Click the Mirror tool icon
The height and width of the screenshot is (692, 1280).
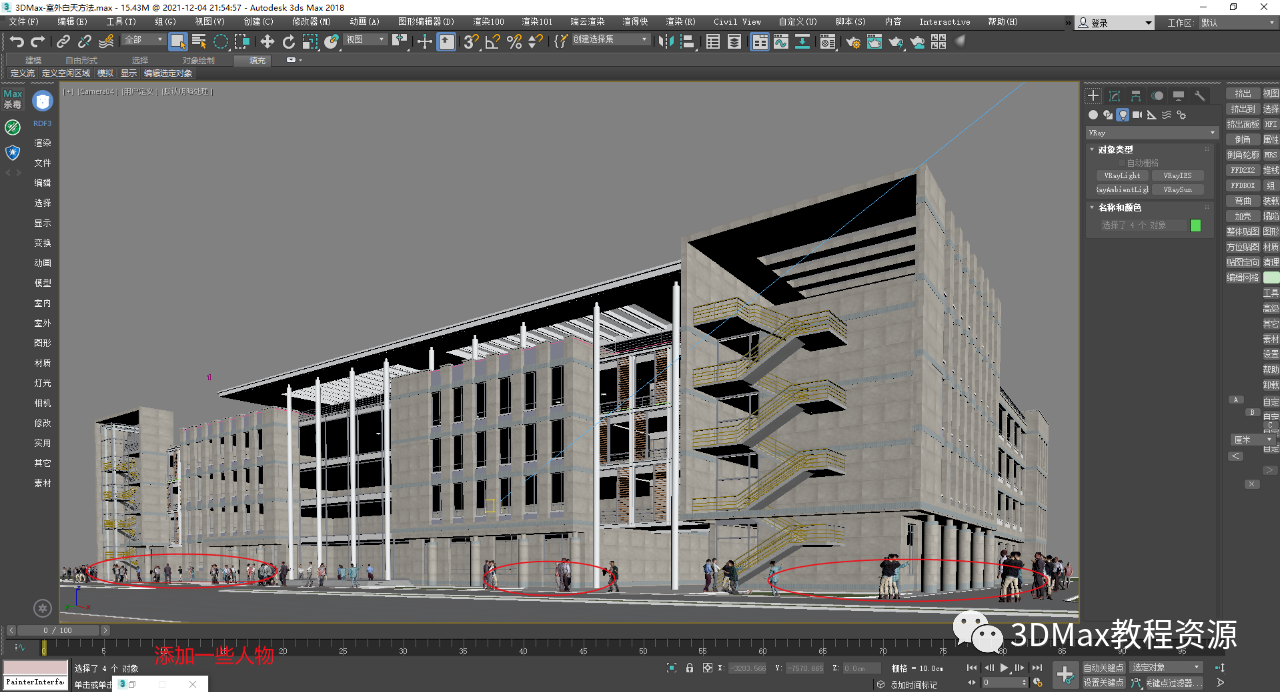pyautogui.click(x=665, y=41)
